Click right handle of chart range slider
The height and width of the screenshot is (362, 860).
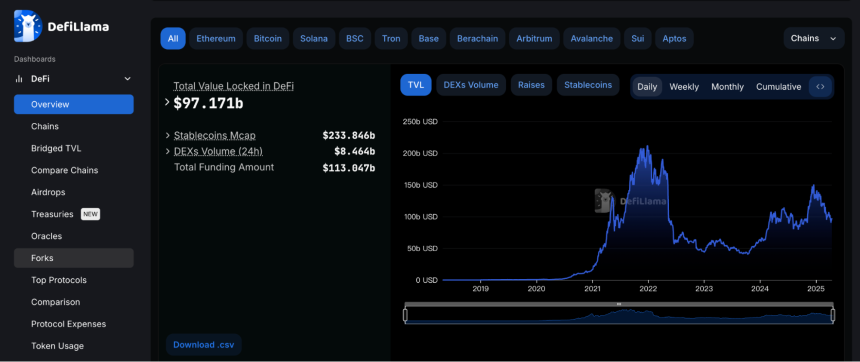[x=833, y=315]
